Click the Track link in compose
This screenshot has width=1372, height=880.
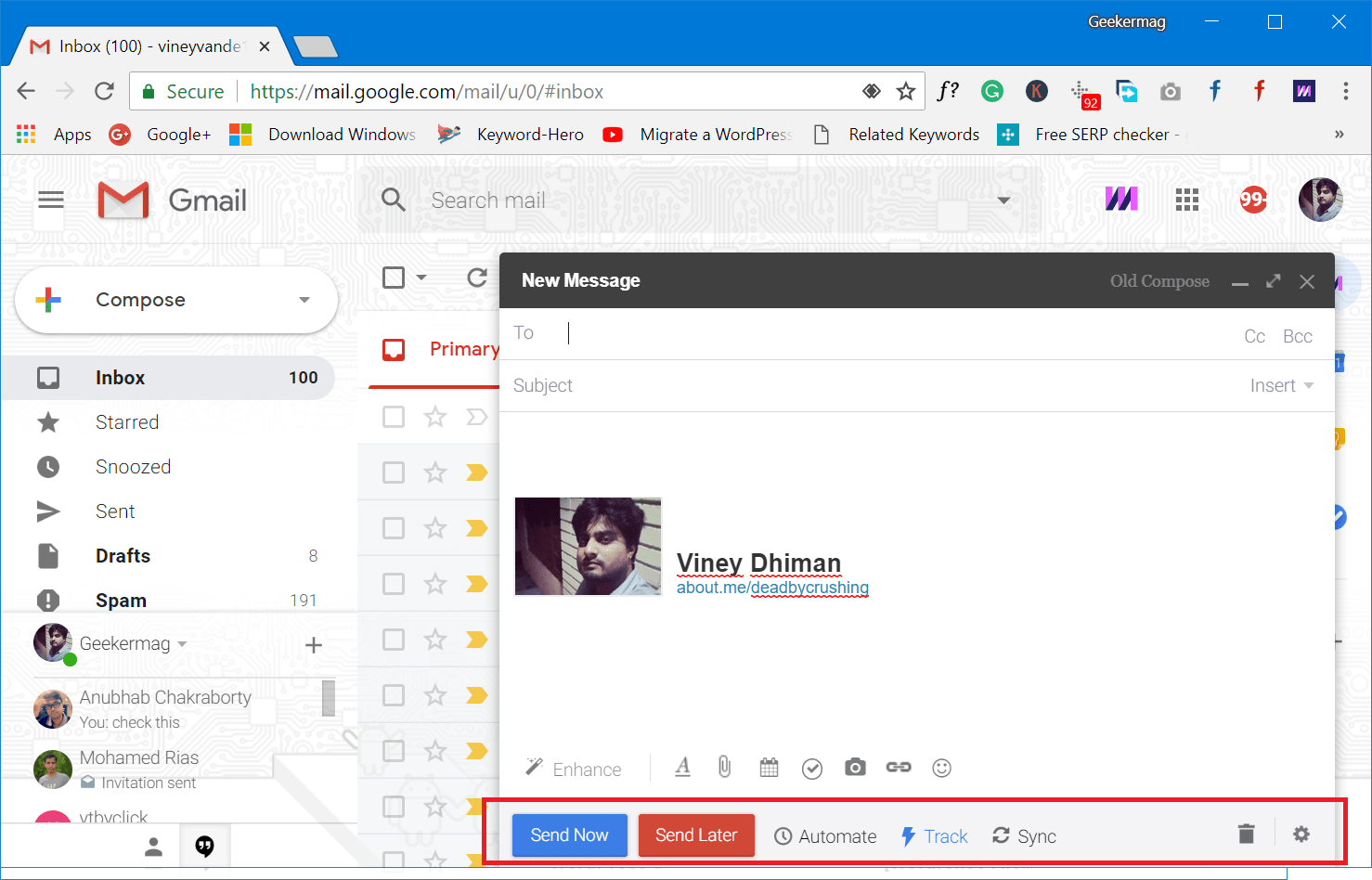(x=934, y=836)
